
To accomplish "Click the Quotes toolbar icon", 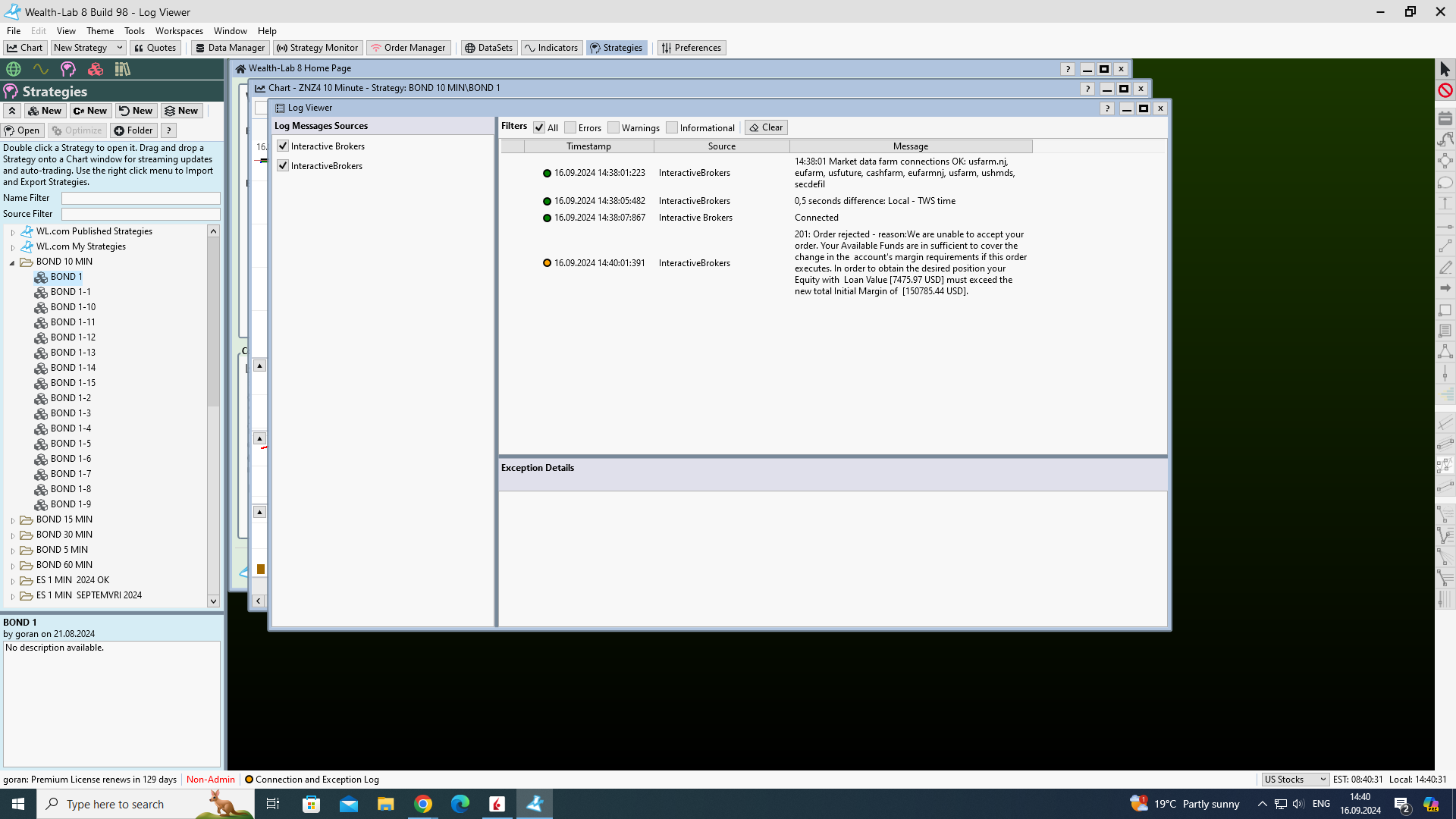I will 155,48.
